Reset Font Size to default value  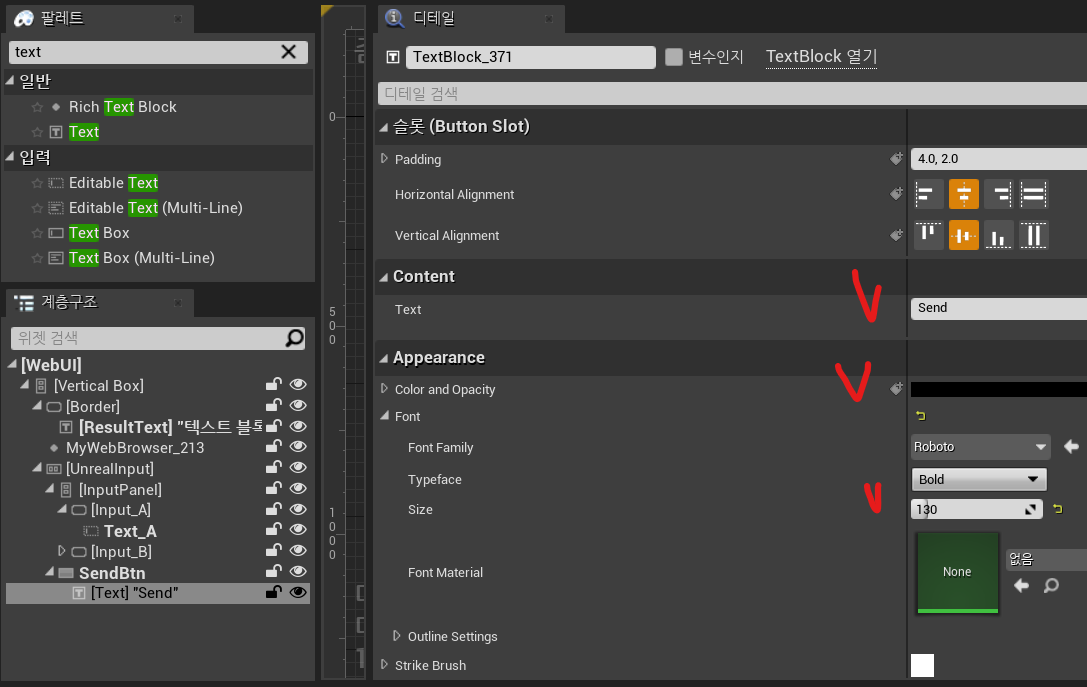[x=1057, y=510]
